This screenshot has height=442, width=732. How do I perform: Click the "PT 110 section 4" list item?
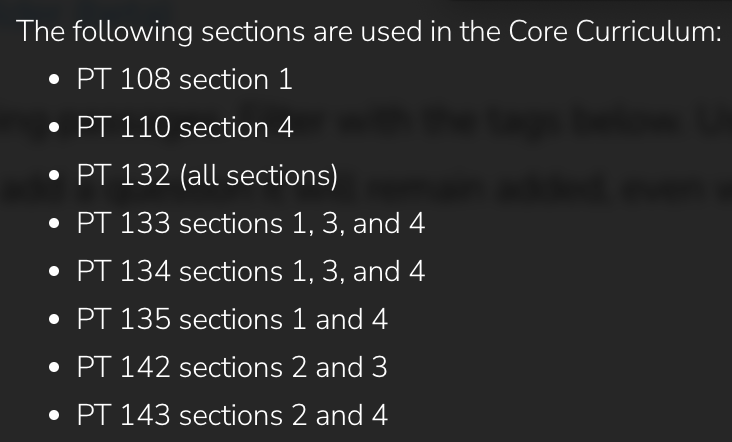[x=186, y=128]
